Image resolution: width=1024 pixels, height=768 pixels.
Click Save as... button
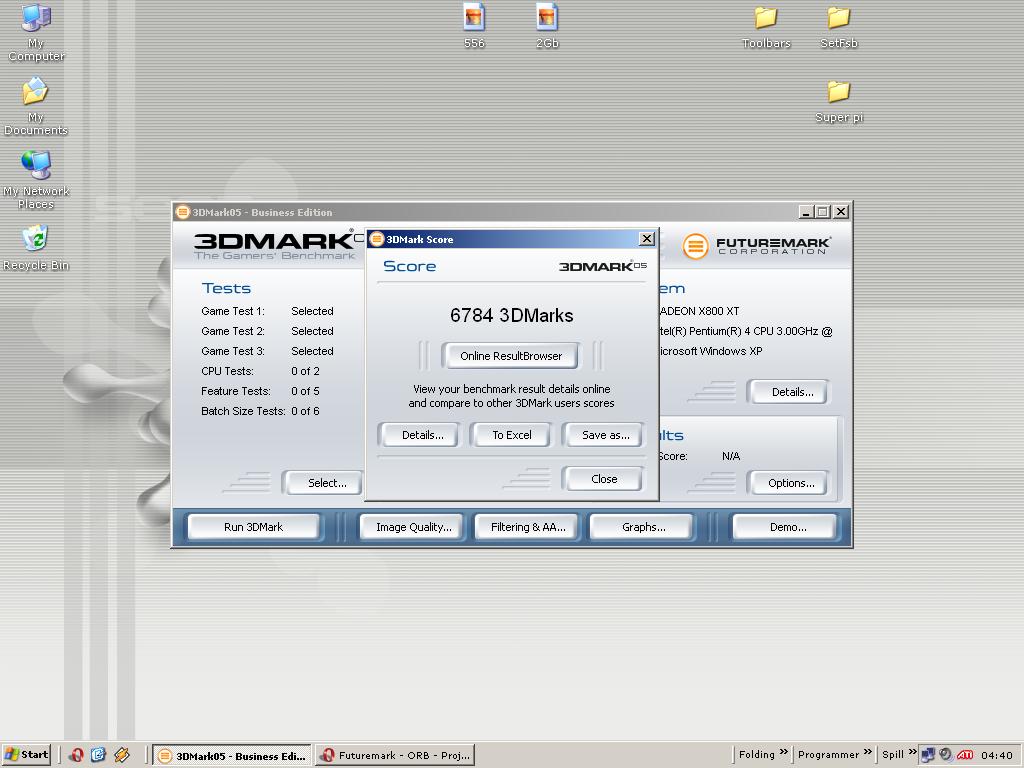tap(605, 435)
